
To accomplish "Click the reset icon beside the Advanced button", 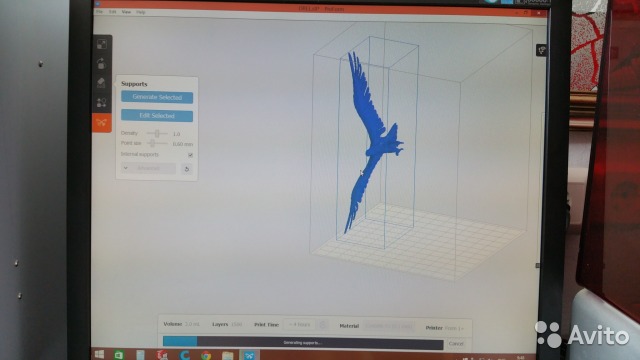I will click(187, 169).
